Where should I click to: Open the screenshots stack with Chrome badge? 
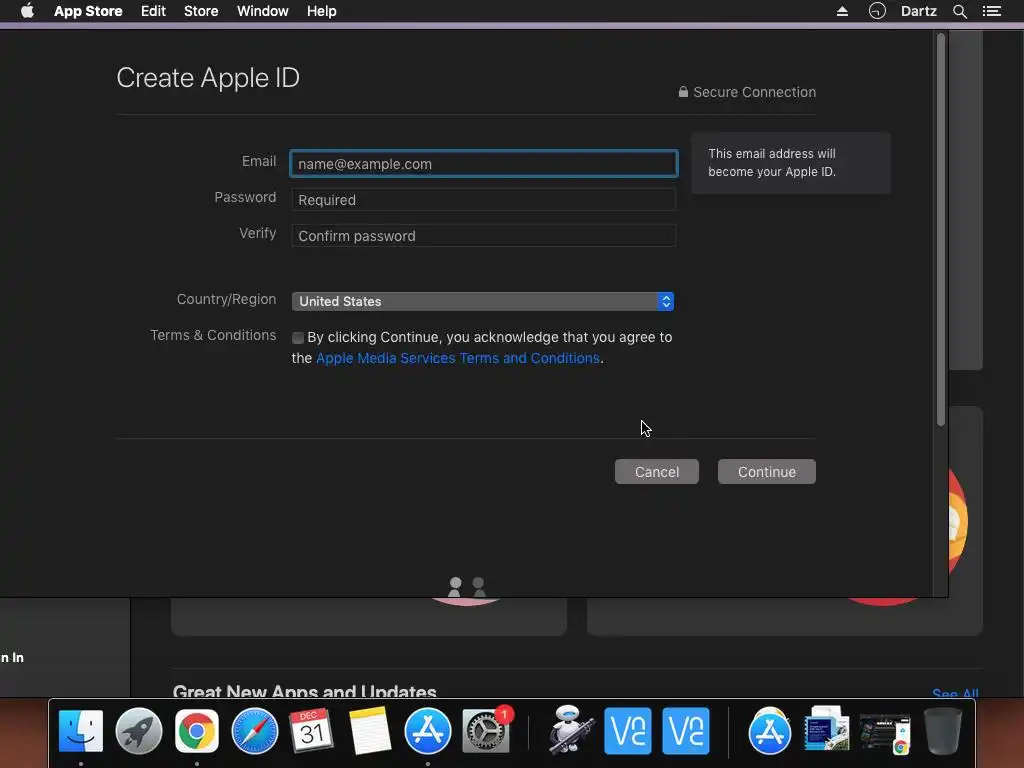point(885,732)
